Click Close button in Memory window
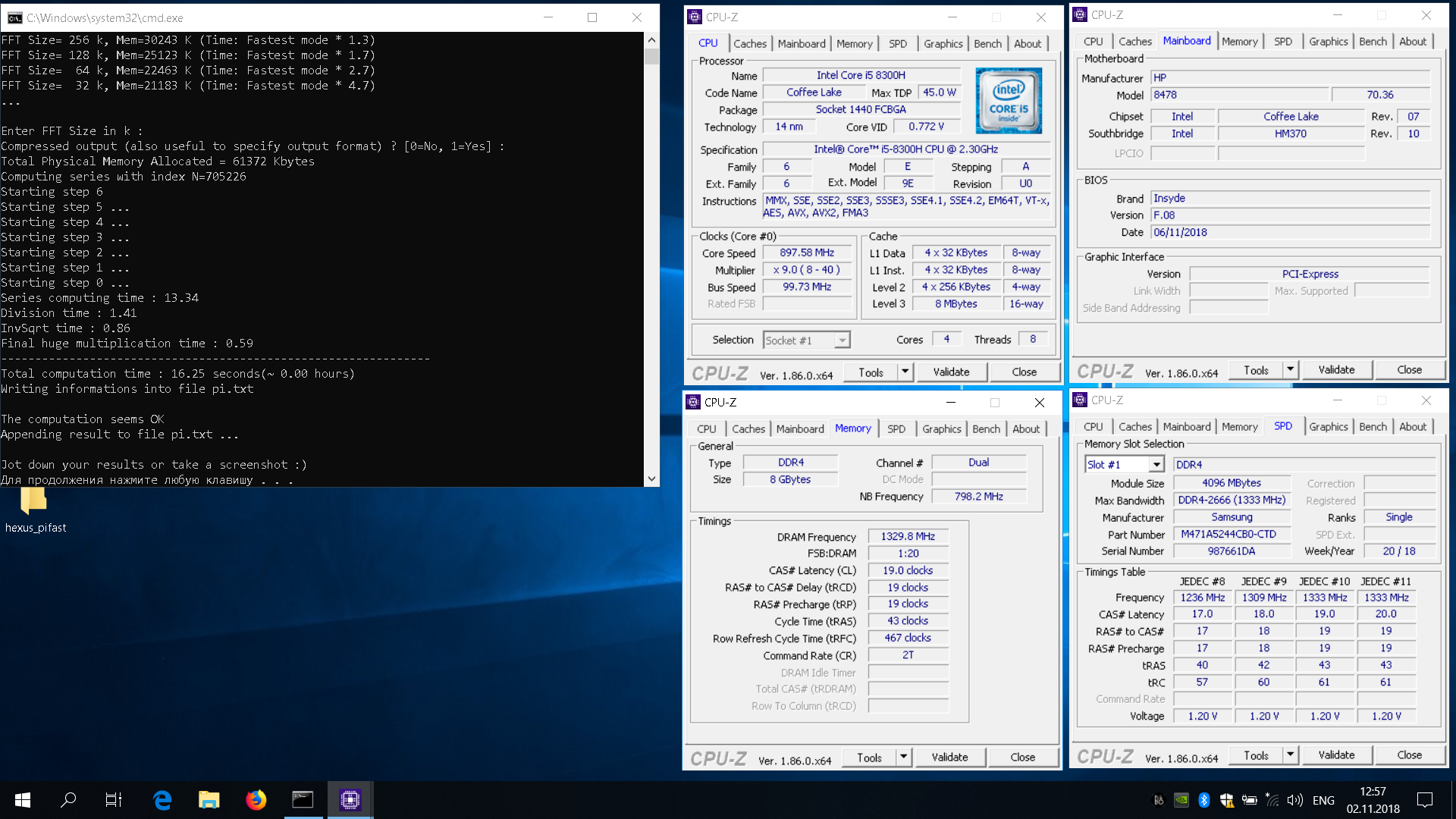The width and height of the screenshot is (1456, 819). (x=1022, y=758)
